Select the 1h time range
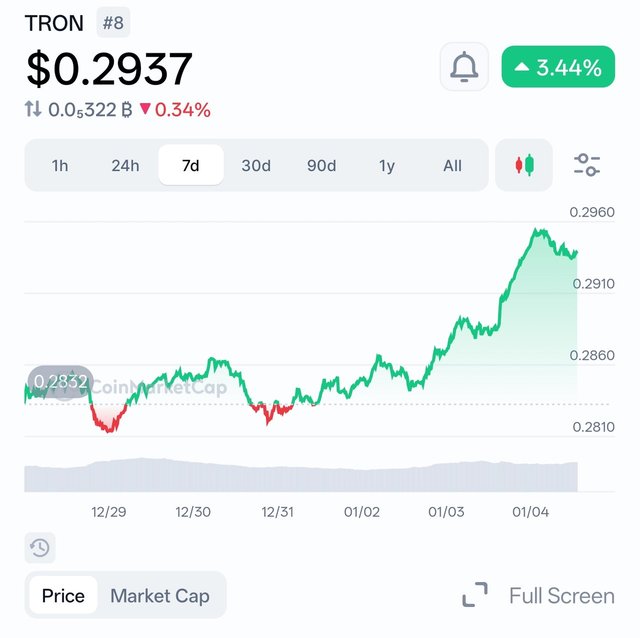Viewport: 640px width, 638px height. pyautogui.click(x=60, y=165)
